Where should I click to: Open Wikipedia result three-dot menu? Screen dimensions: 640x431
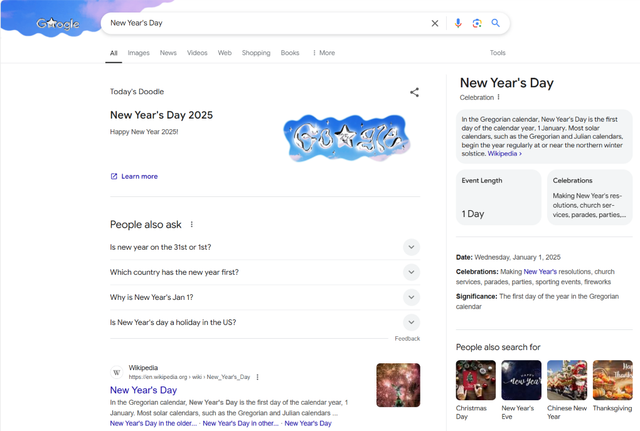(x=257, y=377)
